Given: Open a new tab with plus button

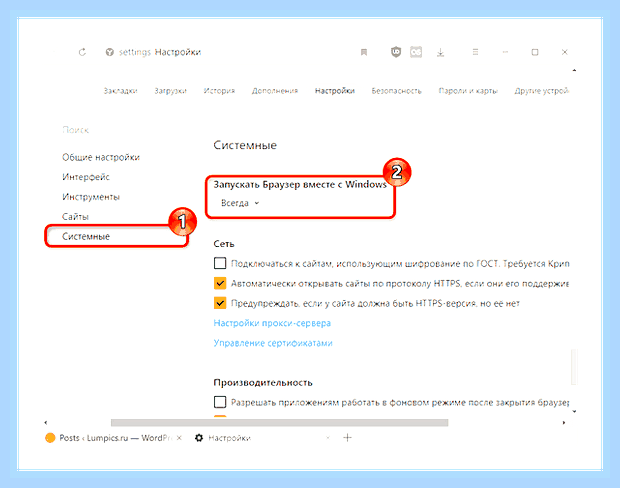Looking at the screenshot, I should coord(348,438).
